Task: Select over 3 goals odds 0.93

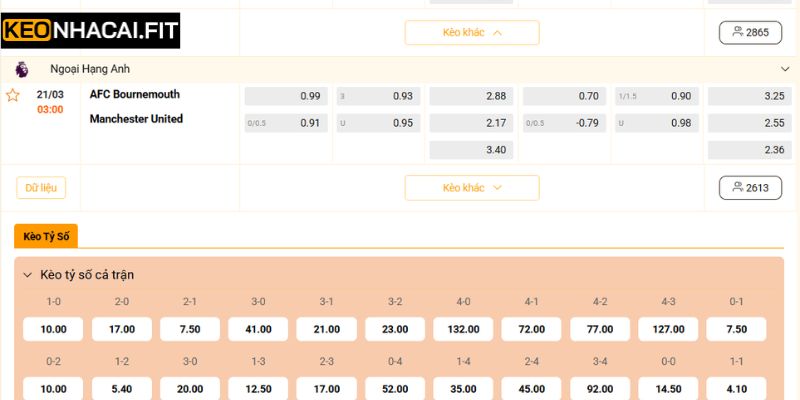Action: coord(379,96)
